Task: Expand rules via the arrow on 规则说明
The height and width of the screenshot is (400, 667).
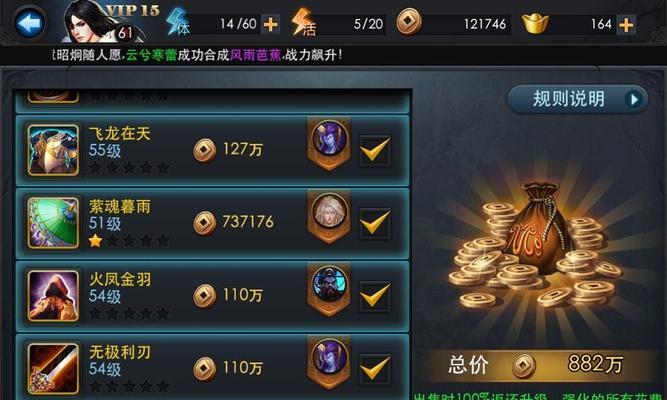Action: 634,100
